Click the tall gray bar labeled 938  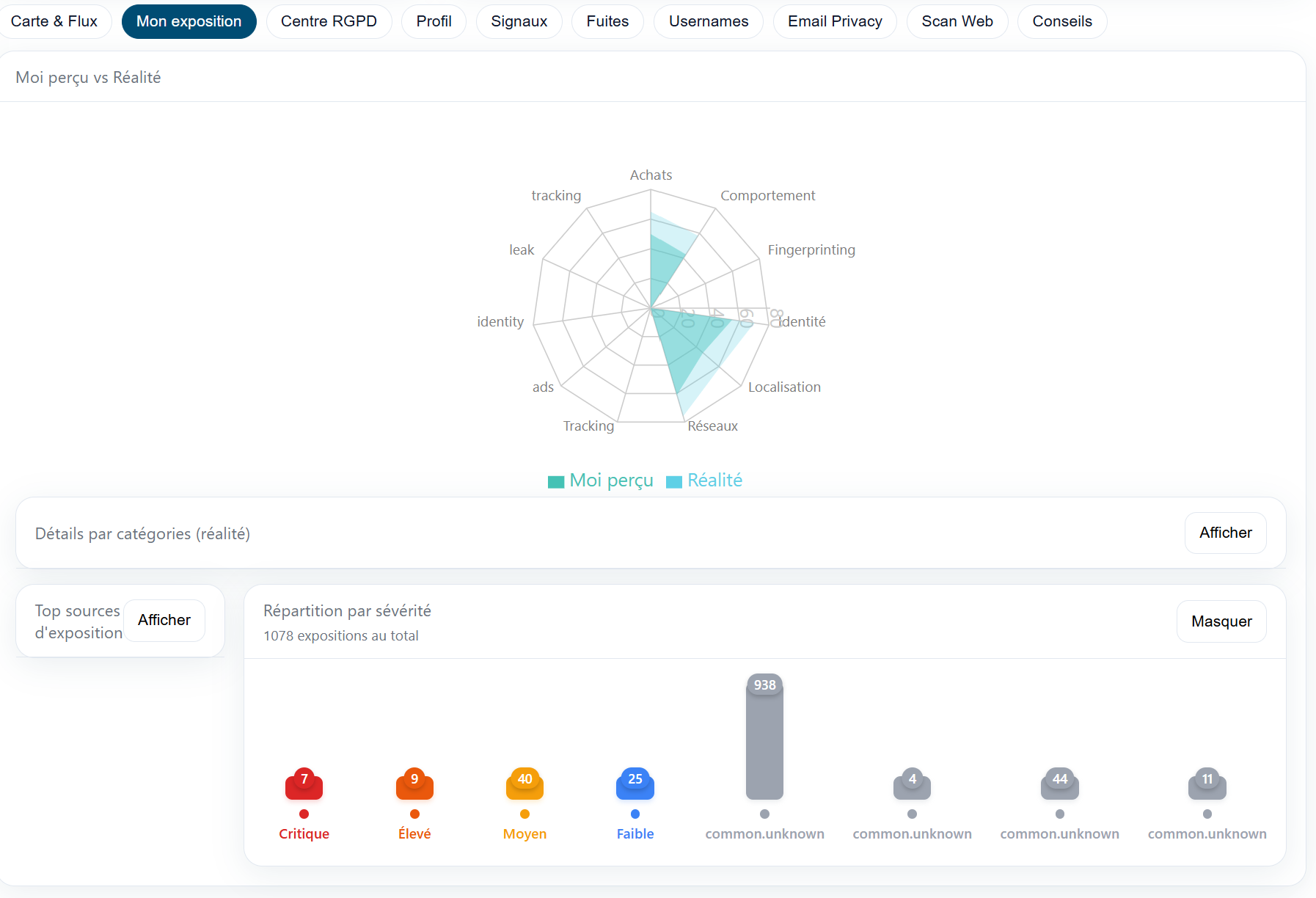pyautogui.click(x=764, y=741)
